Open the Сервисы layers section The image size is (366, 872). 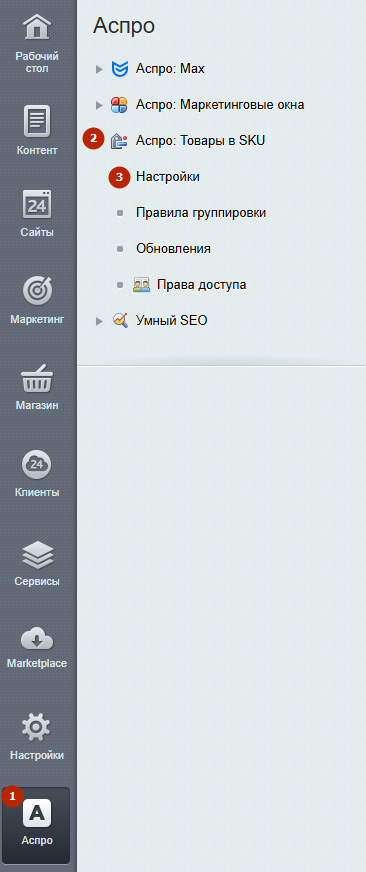[x=37, y=563]
